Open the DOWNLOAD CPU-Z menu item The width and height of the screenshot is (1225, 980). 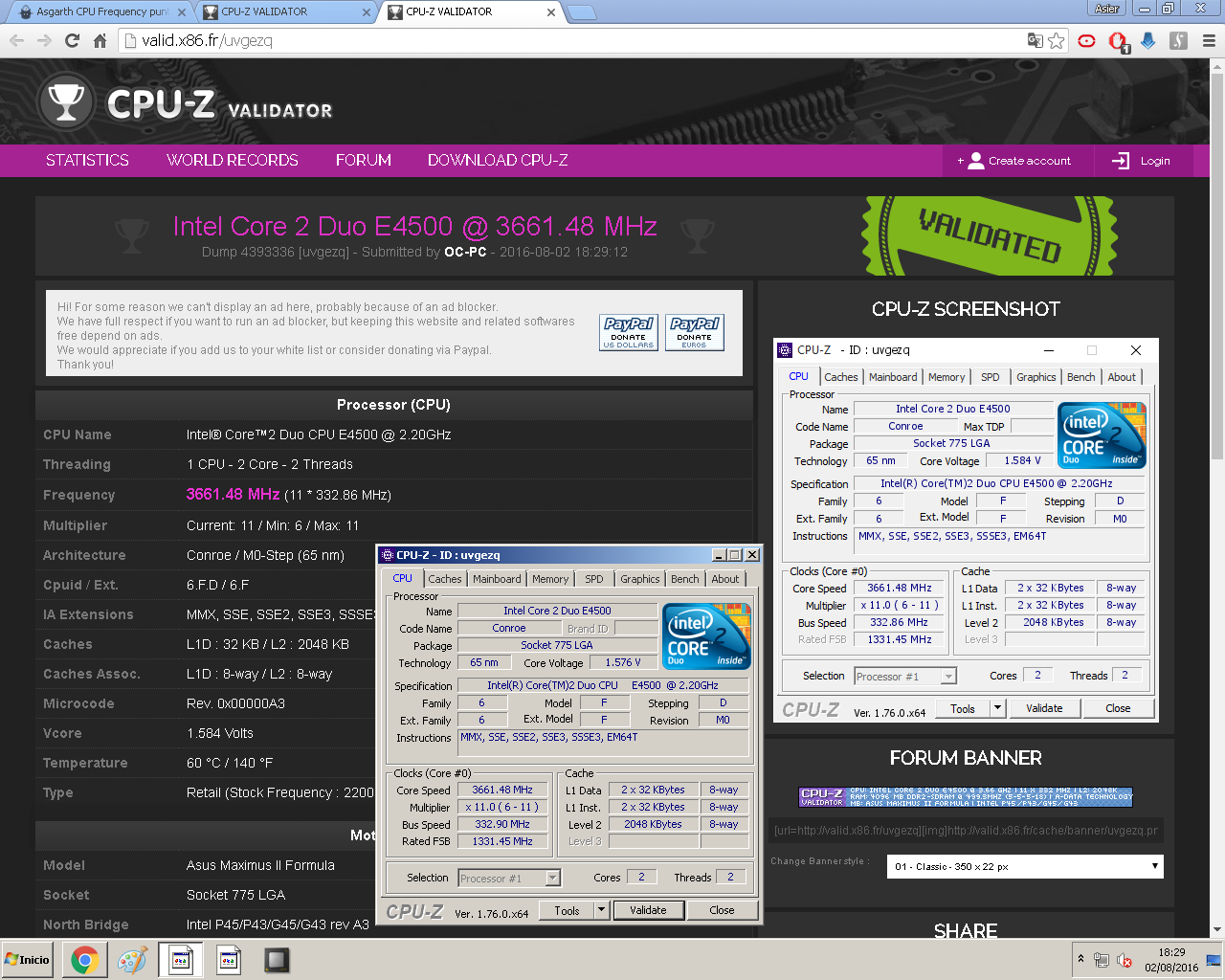(498, 160)
